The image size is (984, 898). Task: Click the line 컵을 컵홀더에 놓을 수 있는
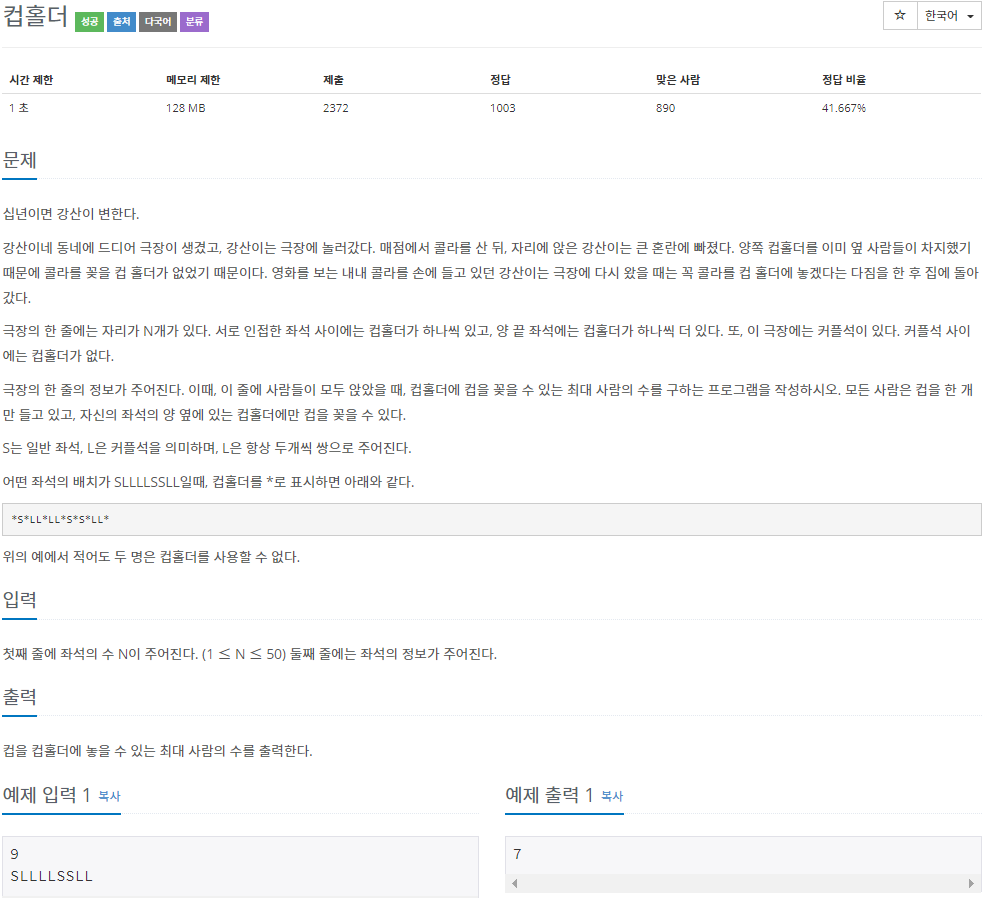tap(158, 751)
